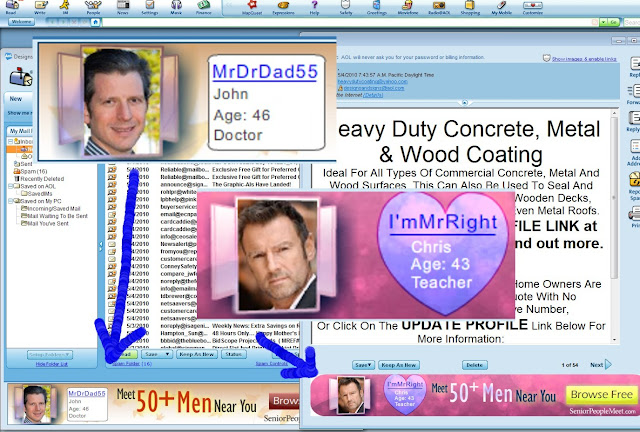Collapse the Saved on My PC folder node

(x=10, y=201)
